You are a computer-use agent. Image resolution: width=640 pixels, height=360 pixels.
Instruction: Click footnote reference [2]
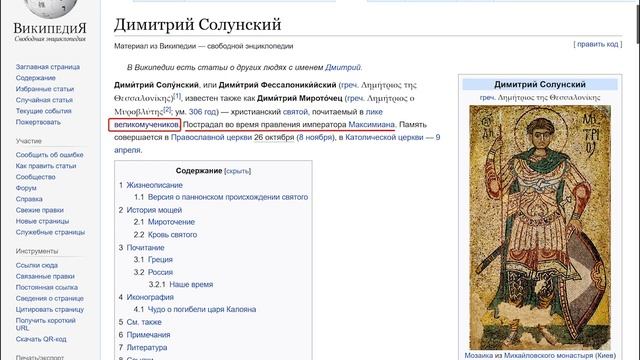pyautogui.click(x=167, y=109)
